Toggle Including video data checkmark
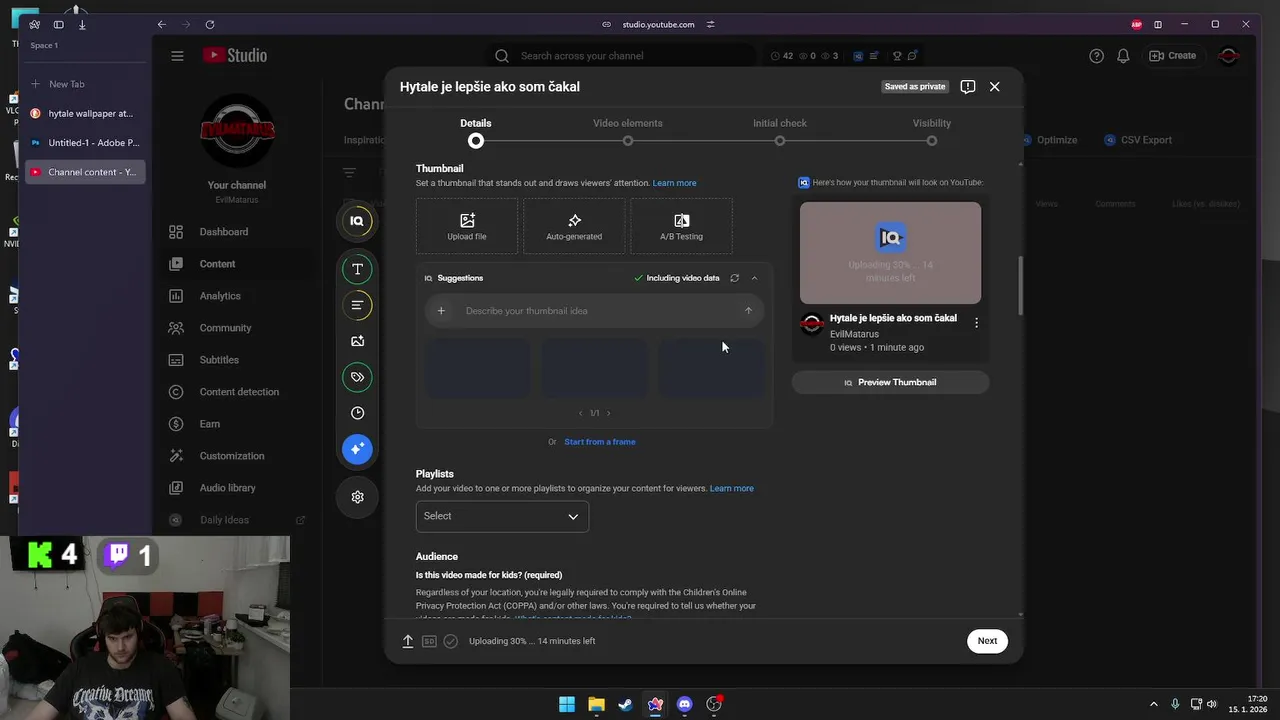 click(x=638, y=278)
